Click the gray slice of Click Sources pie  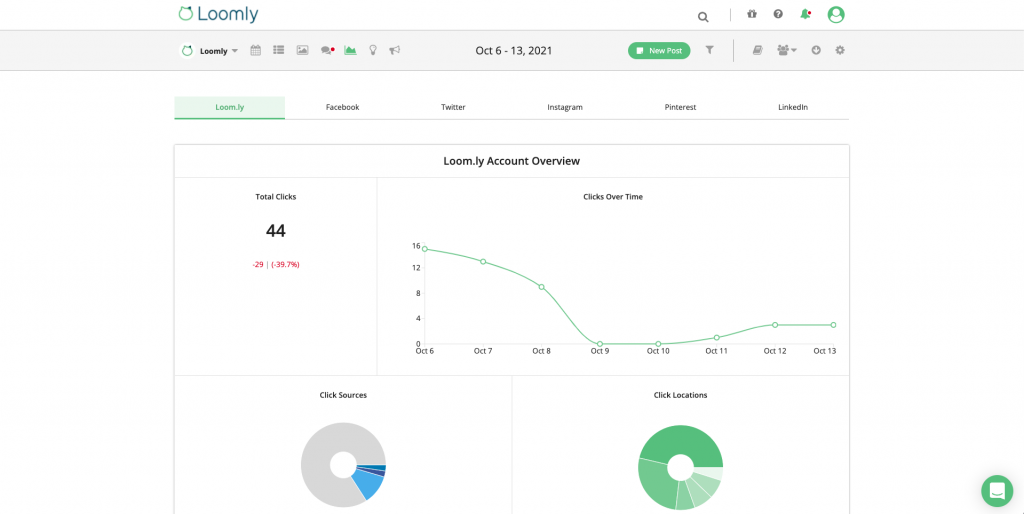[320, 451]
